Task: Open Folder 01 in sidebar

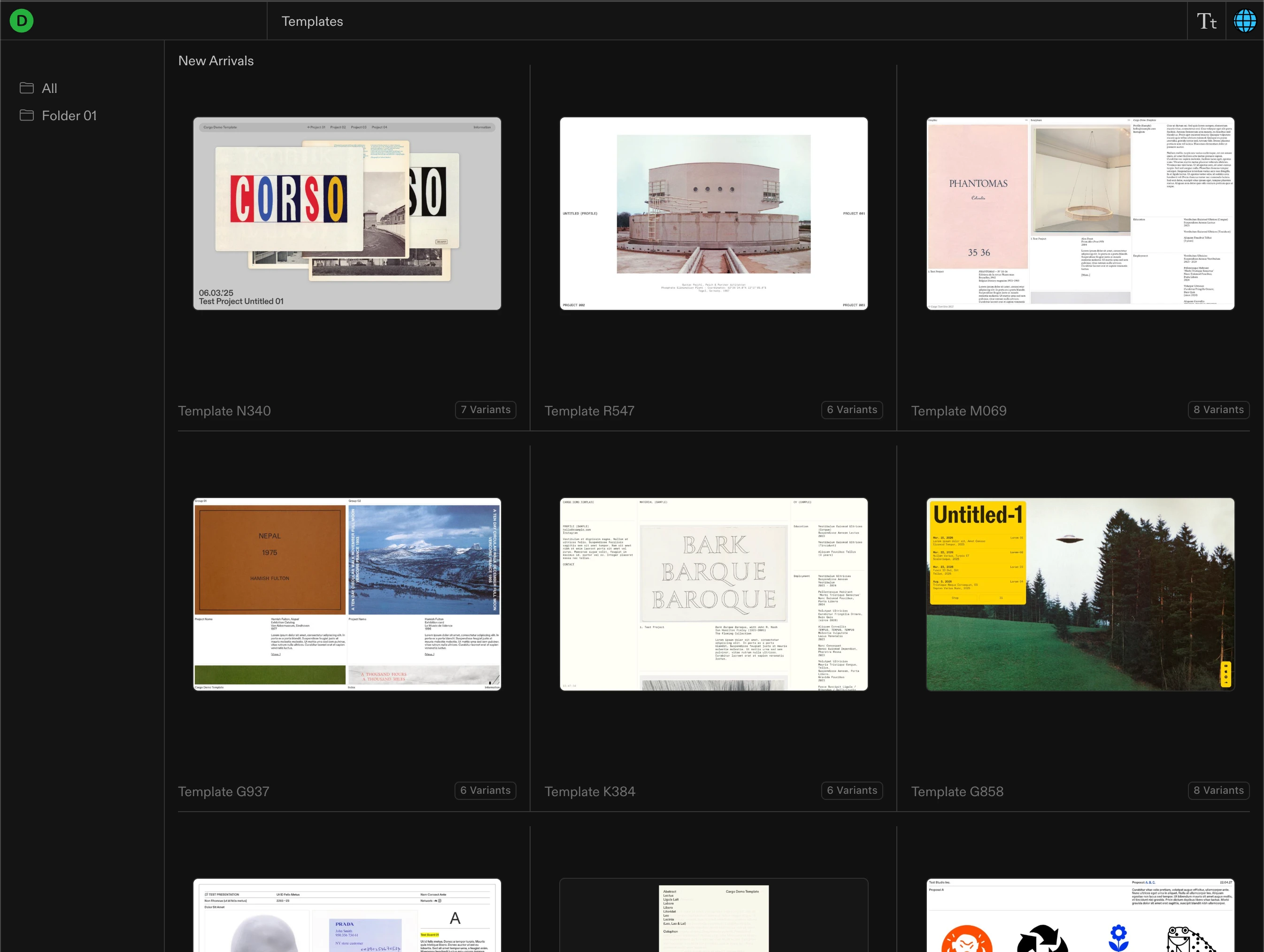Action: (x=69, y=116)
